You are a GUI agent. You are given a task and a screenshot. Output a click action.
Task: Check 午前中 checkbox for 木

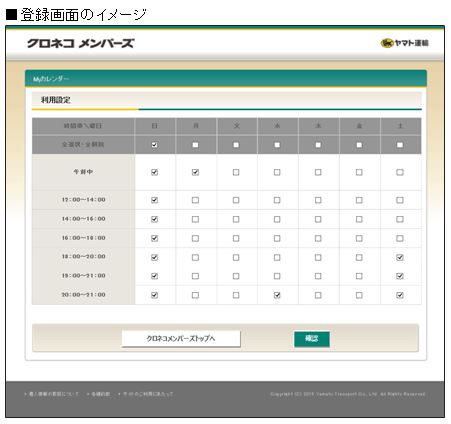pos(318,172)
